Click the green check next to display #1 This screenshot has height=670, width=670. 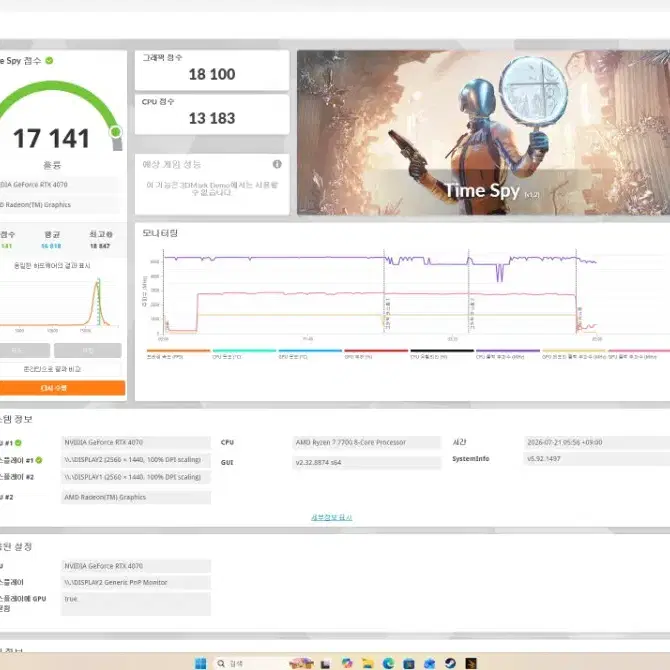tap(39, 460)
